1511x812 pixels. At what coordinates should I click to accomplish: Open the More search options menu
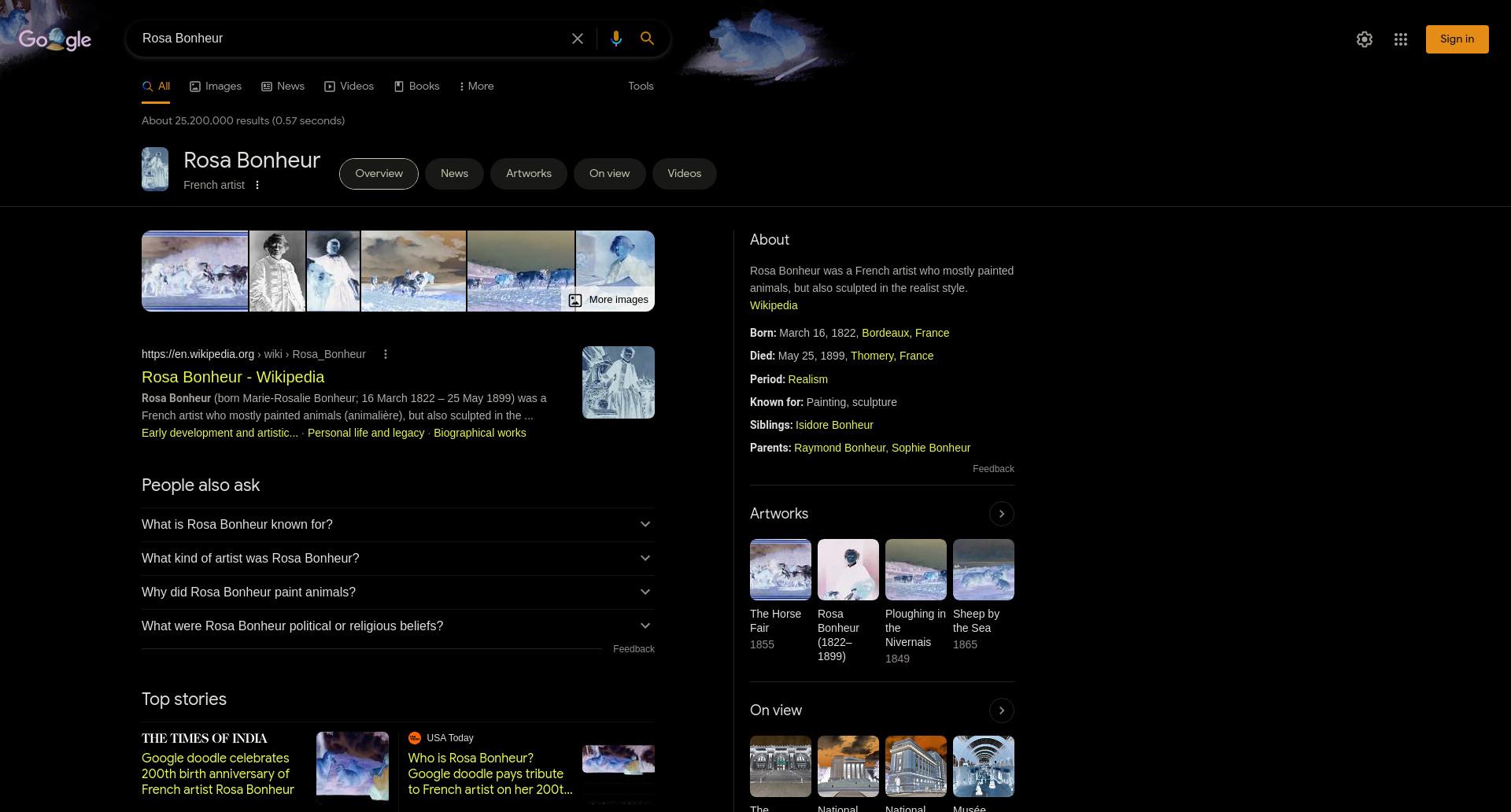(x=476, y=87)
